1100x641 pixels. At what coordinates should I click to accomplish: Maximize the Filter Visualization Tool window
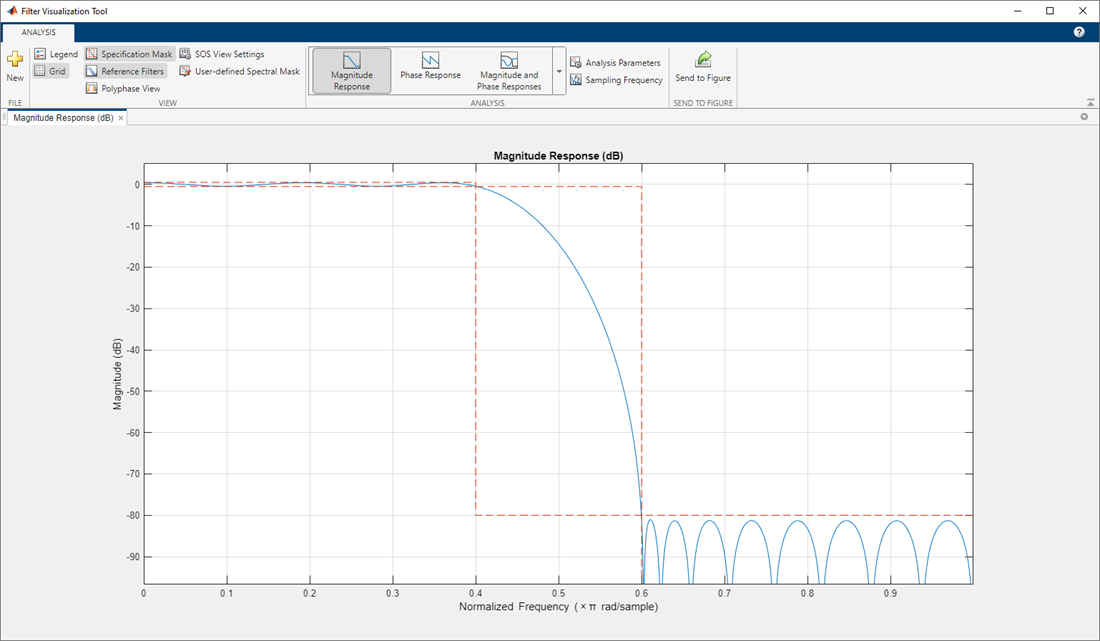pos(1050,11)
